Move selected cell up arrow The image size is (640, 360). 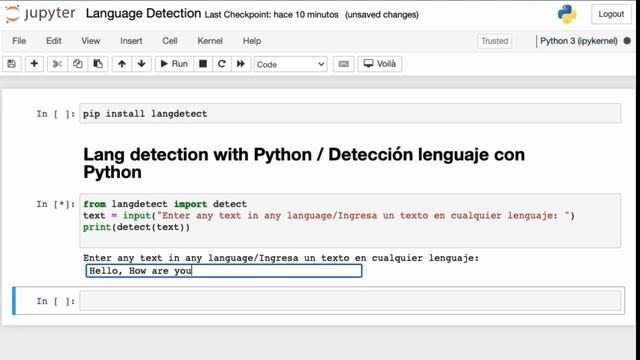[122, 64]
